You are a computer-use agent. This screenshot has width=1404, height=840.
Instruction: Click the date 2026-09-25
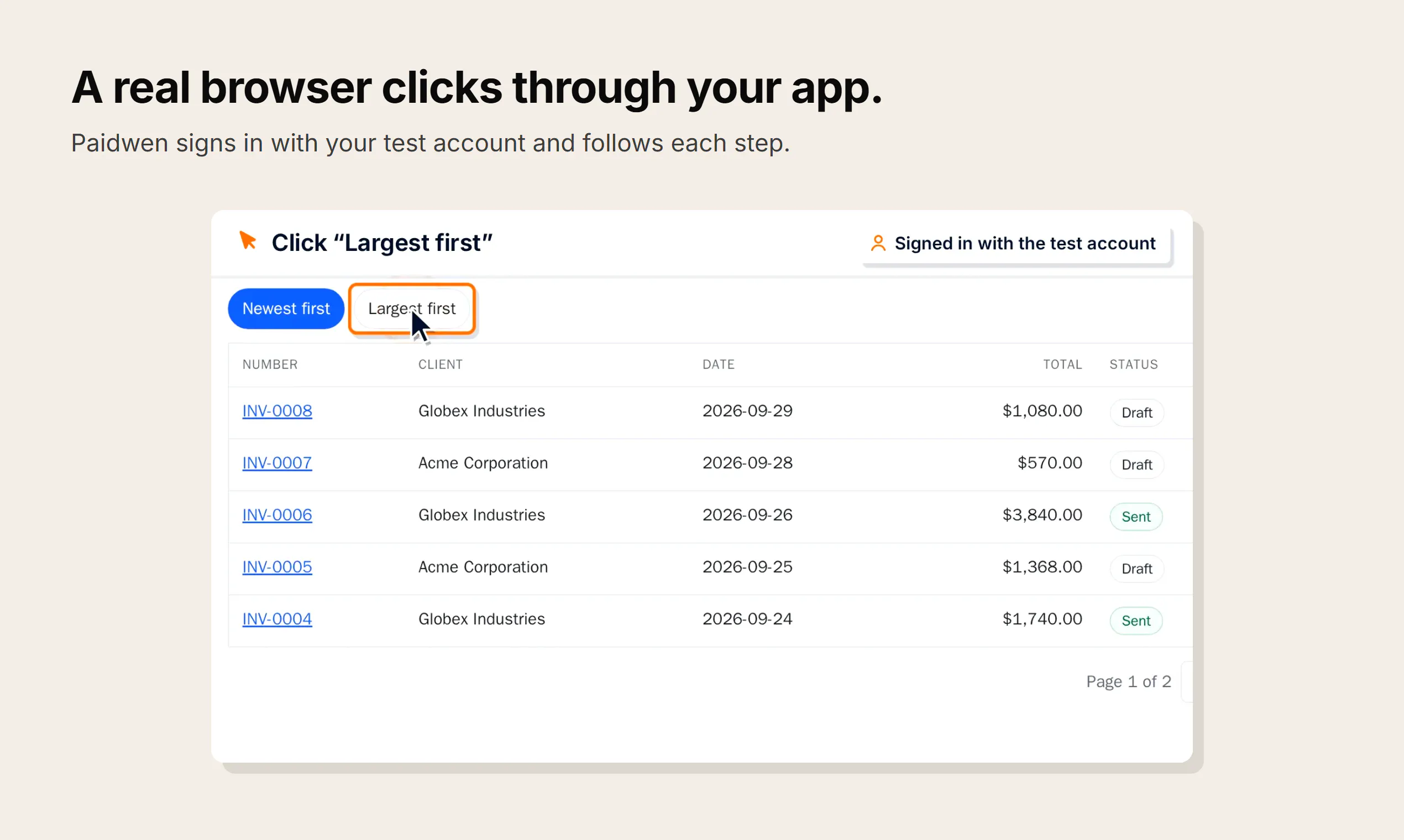click(x=747, y=567)
